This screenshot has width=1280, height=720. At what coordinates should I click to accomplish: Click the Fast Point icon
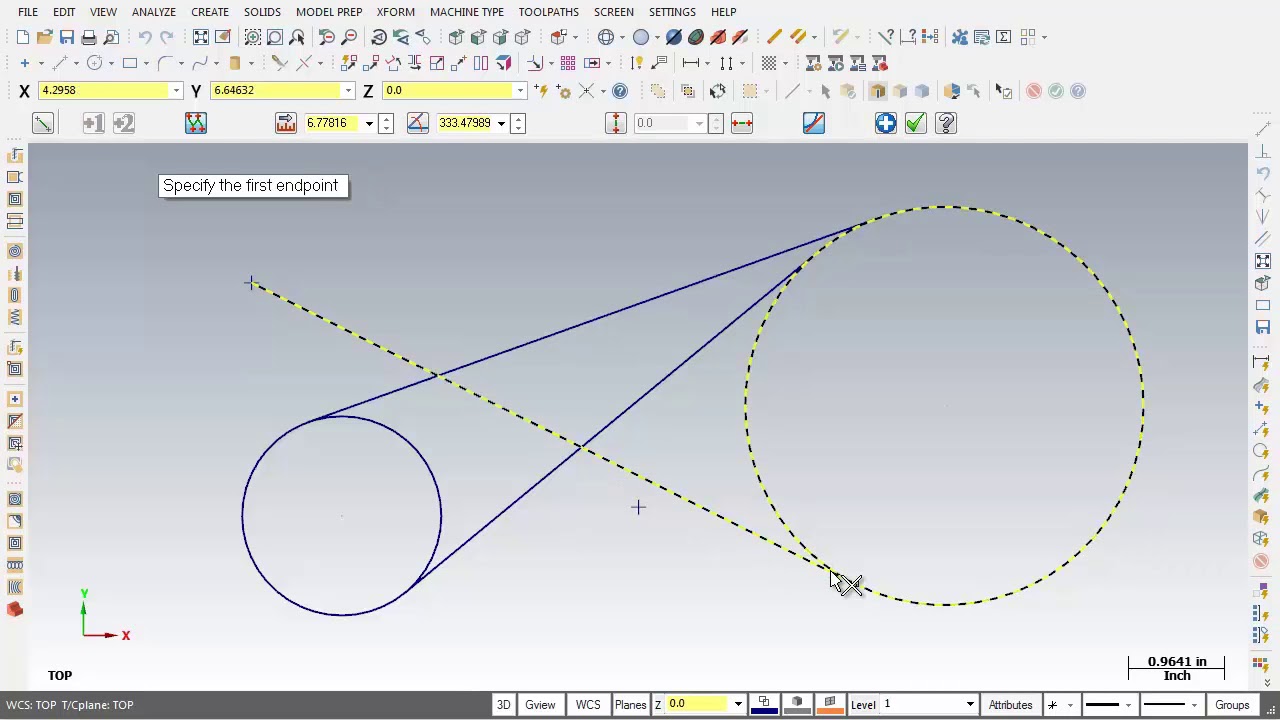pos(541,91)
